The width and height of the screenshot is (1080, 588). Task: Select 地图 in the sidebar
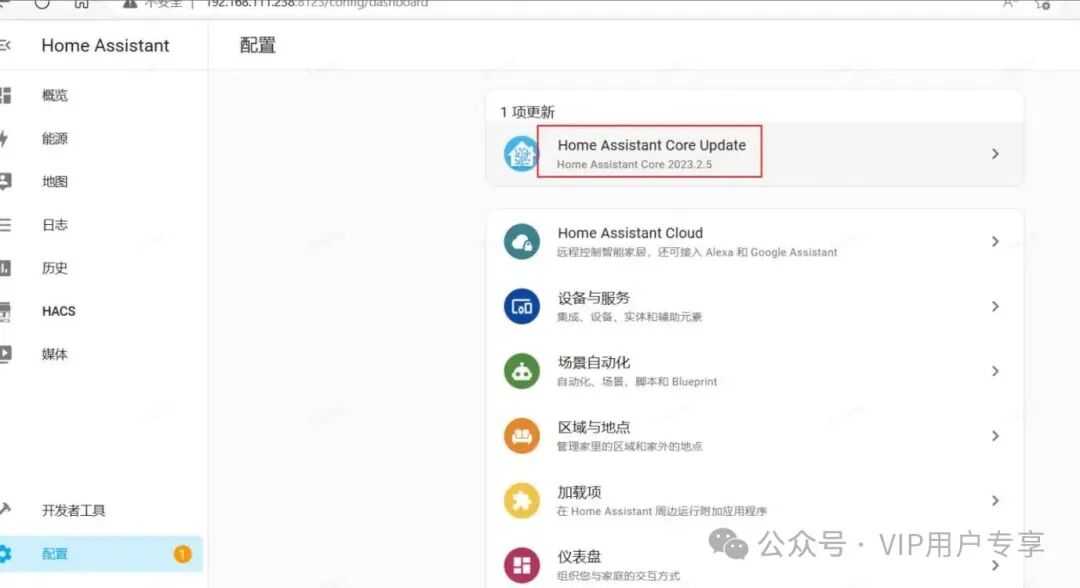pos(55,182)
